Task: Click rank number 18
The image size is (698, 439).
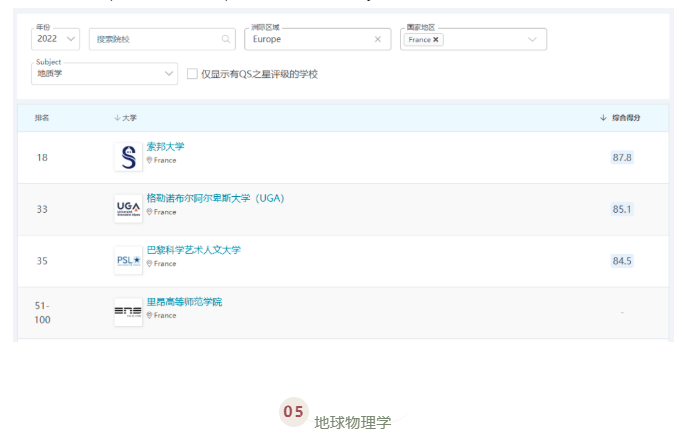Action: tap(42, 158)
